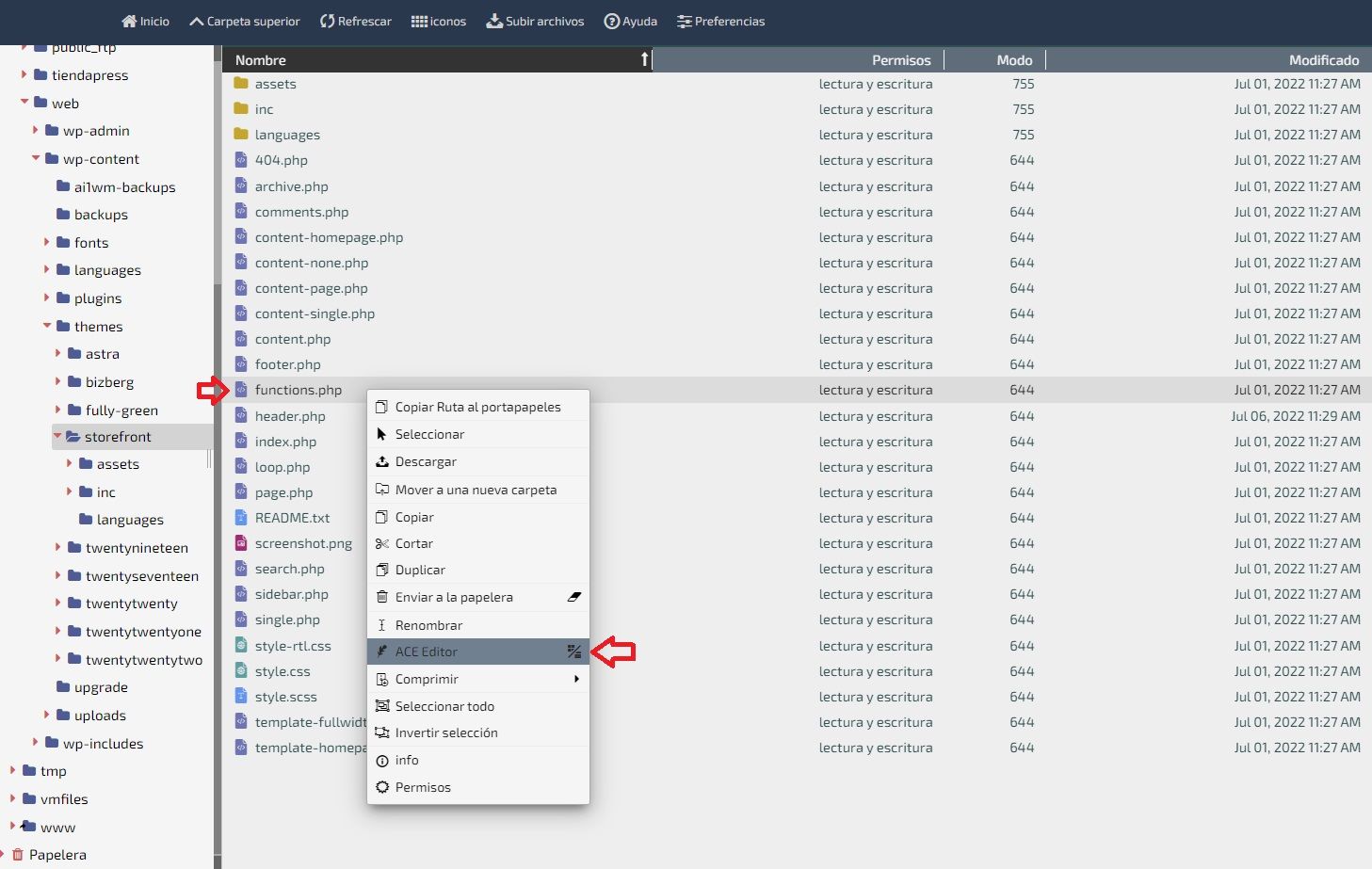Choose Renombrar in context menu
Screen dimensions: 1372x869
pos(477,625)
